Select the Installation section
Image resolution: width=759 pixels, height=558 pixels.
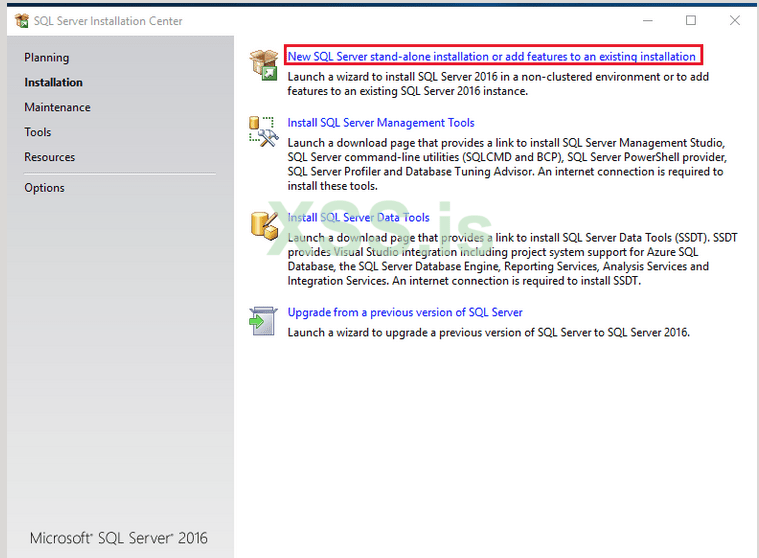[x=53, y=82]
